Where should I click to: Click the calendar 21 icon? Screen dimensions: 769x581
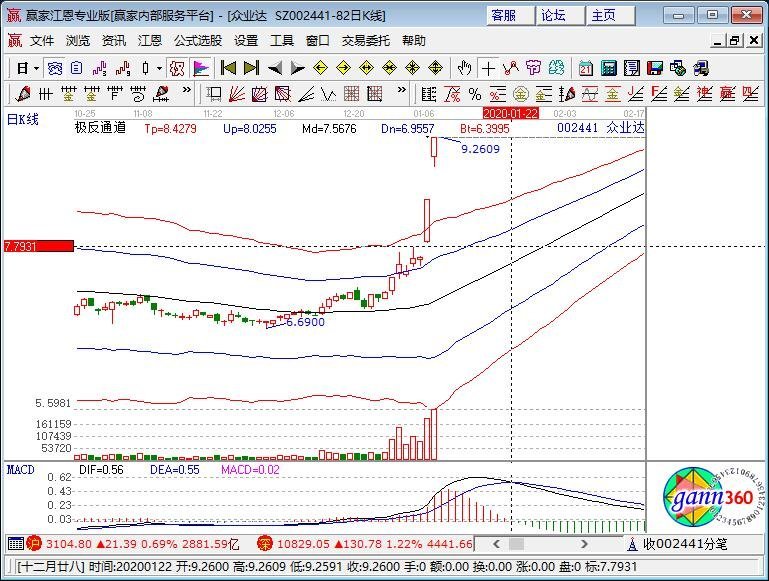tap(586, 68)
